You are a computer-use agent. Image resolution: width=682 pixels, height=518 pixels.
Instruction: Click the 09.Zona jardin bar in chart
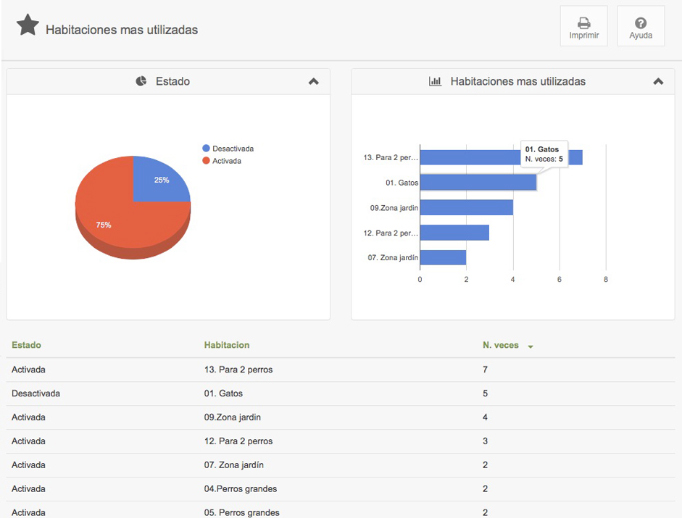[x=466, y=207]
